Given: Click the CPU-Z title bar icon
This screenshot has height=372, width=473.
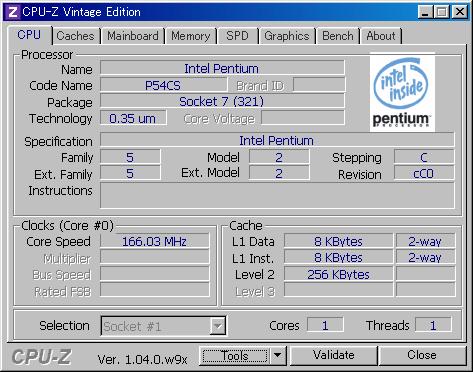Looking at the screenshot, I should click(13, 12).
